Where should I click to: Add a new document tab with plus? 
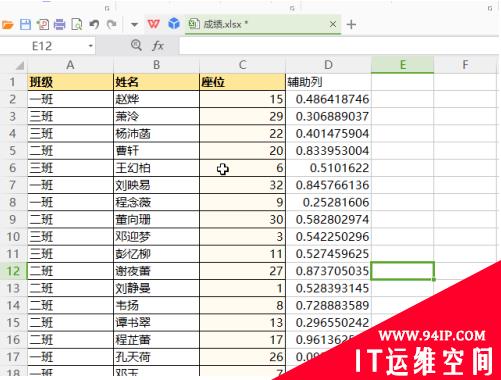351,24
